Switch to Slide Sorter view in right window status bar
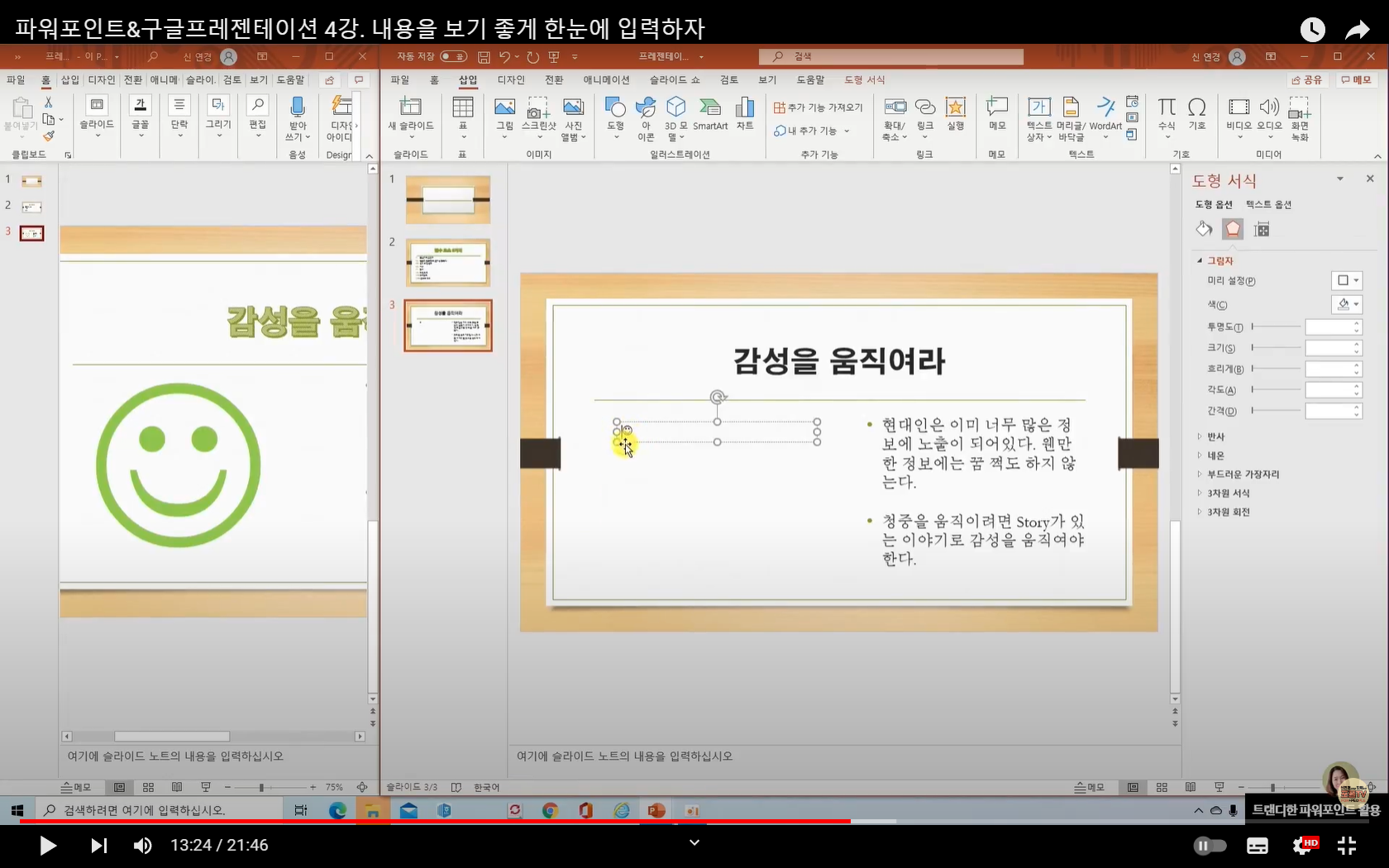The image size is (1389, 868). tap(1162, 787)
